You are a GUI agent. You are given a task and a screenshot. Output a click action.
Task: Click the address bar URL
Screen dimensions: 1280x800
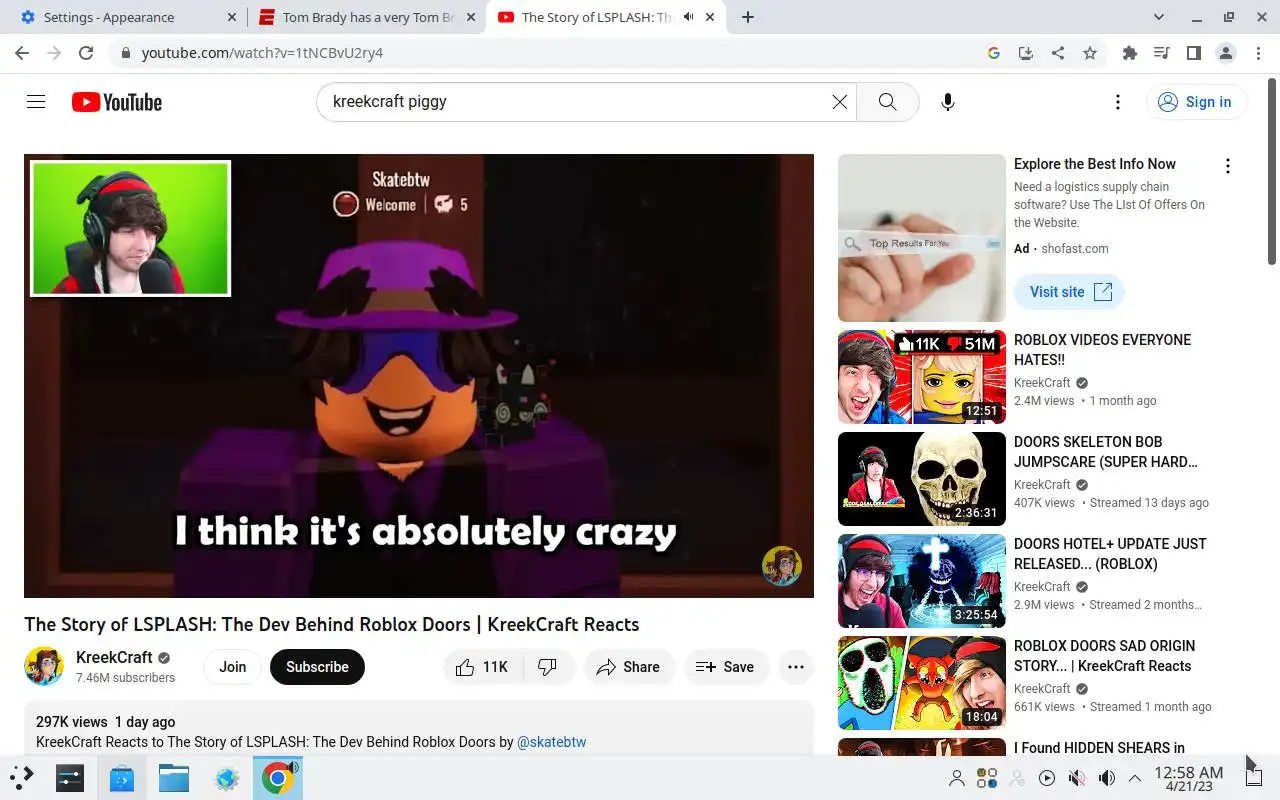point(262,53)
